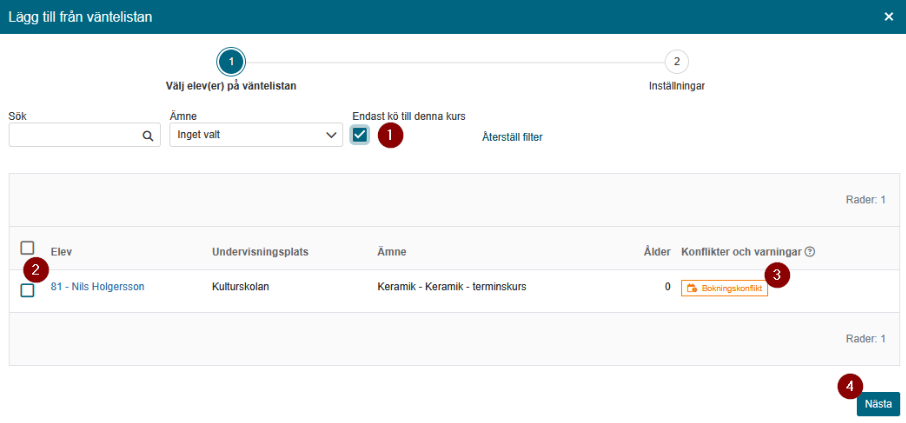Screen dimensions: 906x423
Task: Close the Lägg till från väntelistan dialog
Action: pos(889,17)
